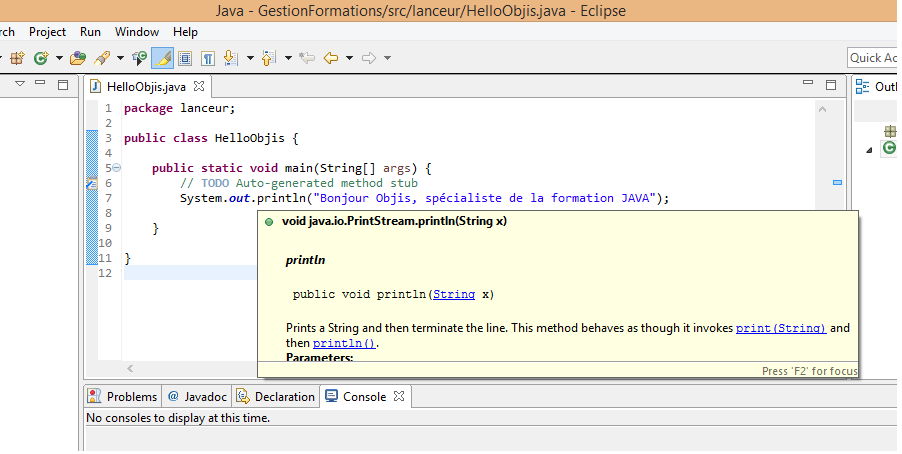Open the Help menu

(185, 32)
